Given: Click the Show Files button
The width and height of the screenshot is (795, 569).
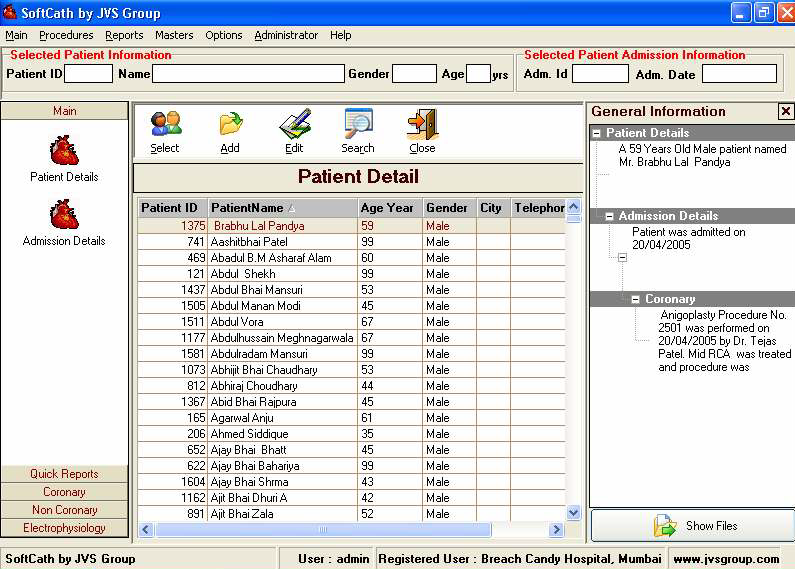Looking at the screenshot, I should (692, 526).
